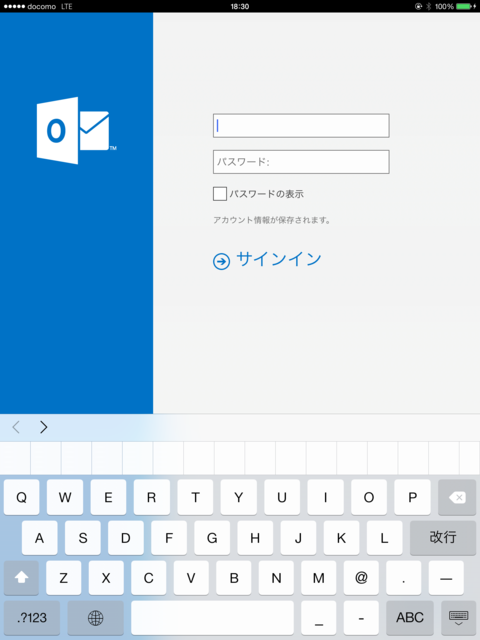Tap the hyphen key in bottom row
The width and height of the screenshot is (480, 640).
(x=361, y=618)
